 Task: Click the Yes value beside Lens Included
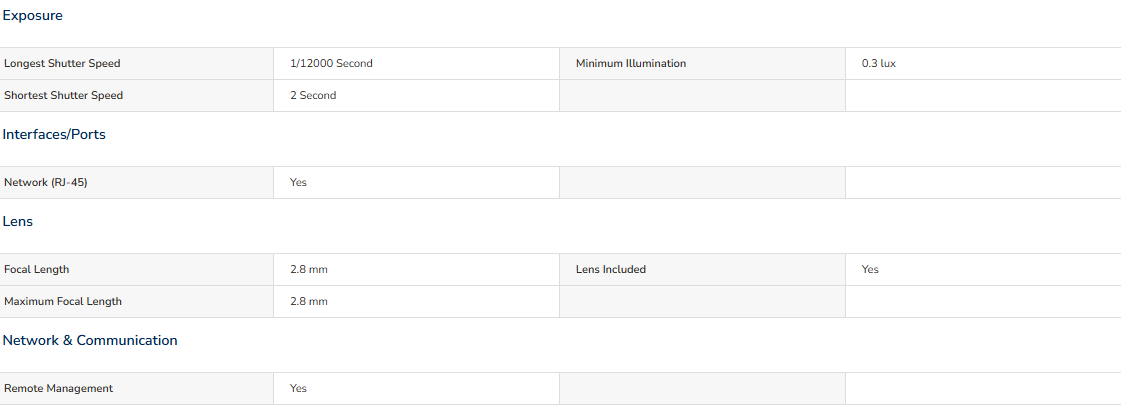870,269
